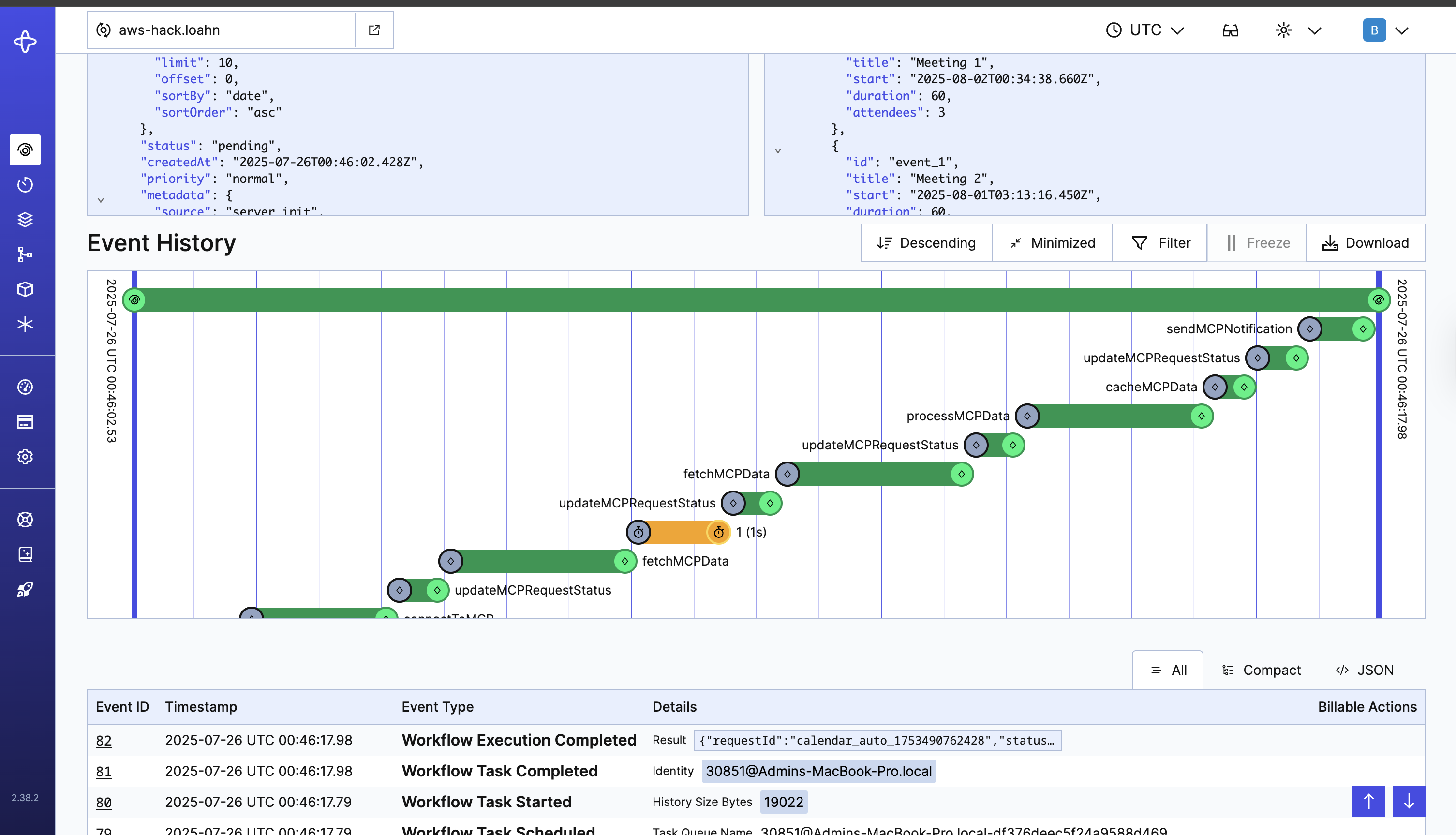1456x835 pixels.
Task: Switch to JSON event view tab
Action: click(x=1364, y=670)
